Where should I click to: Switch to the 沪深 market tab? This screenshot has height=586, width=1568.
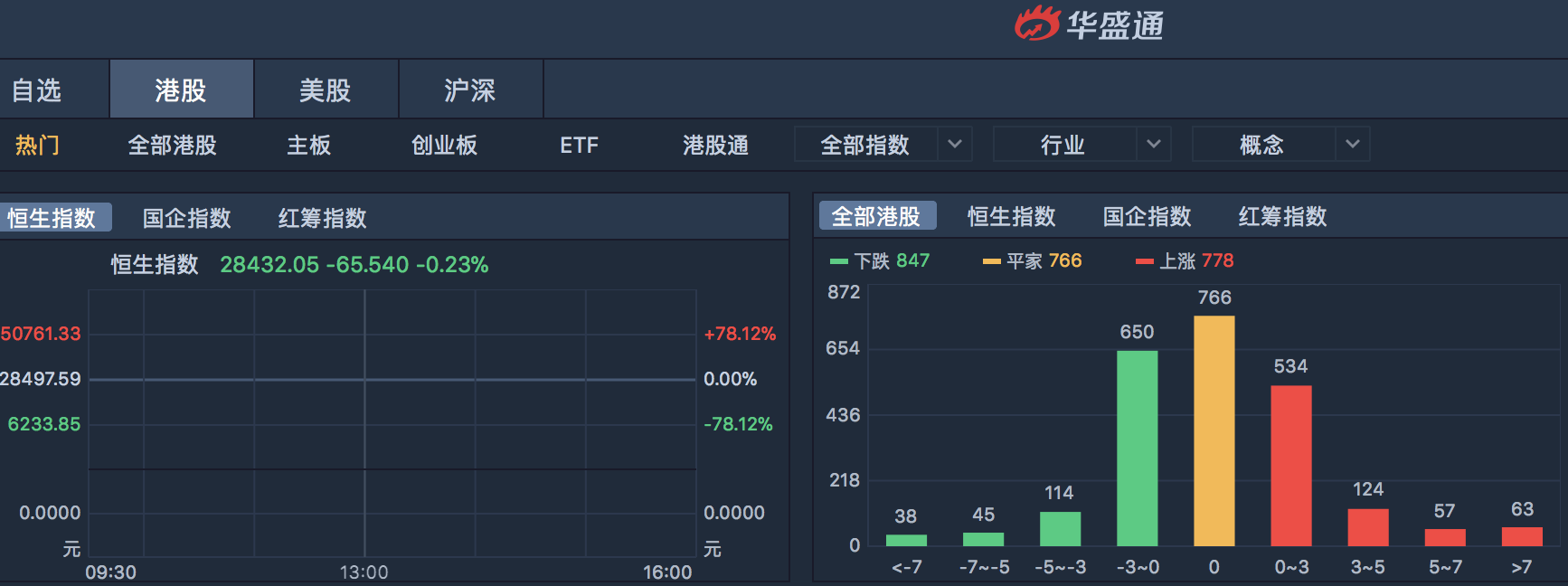click(470, 90)
